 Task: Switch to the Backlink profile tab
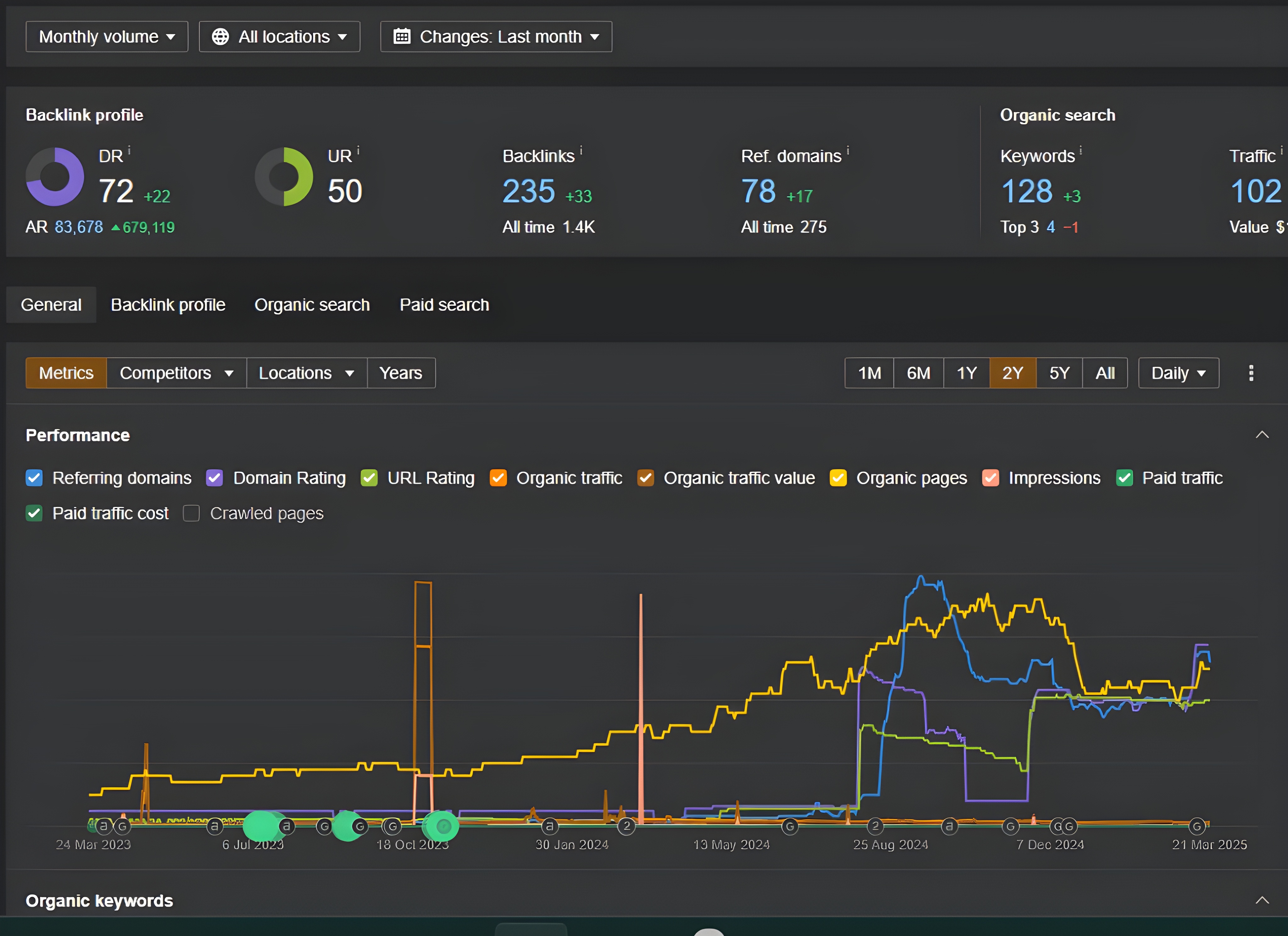(x=168, y=305)
